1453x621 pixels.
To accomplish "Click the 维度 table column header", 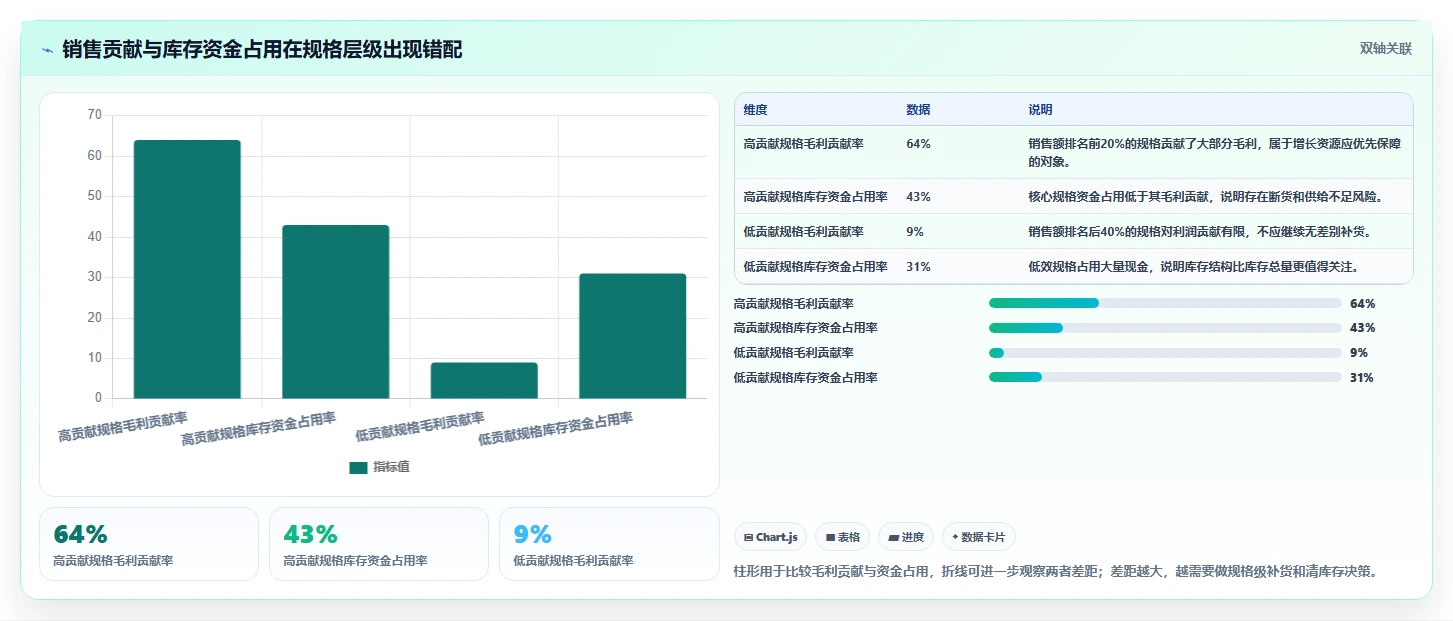I will 756,110.
